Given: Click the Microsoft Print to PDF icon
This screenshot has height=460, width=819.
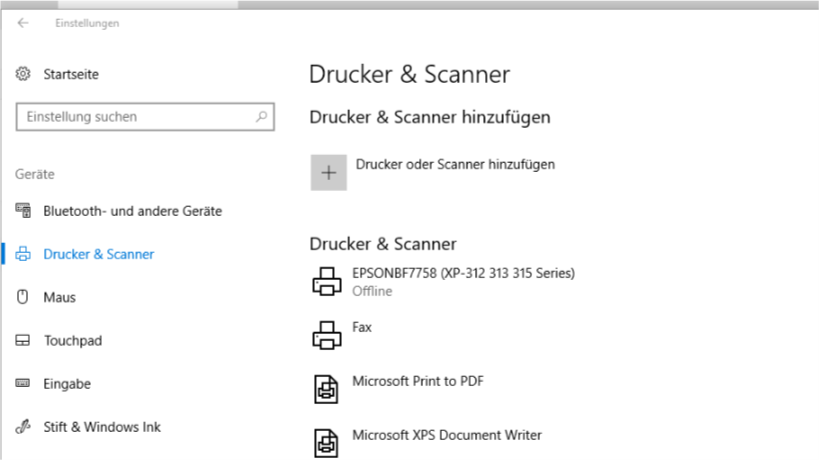Looking at the screenshot, I should coord(326,389).
